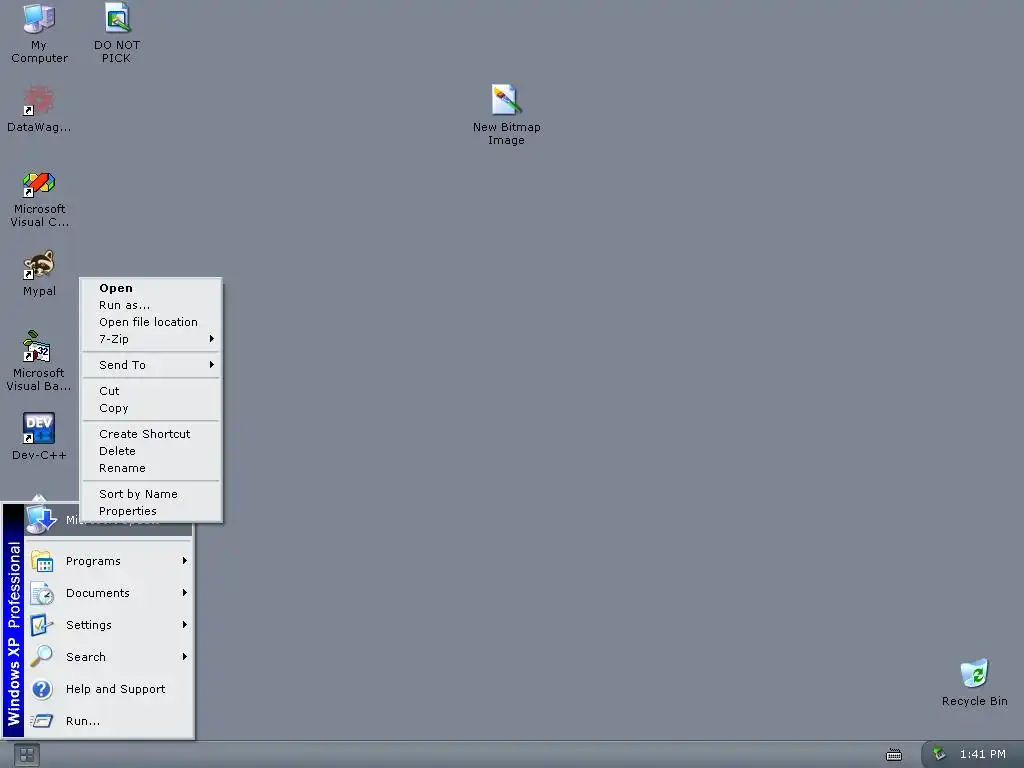Click the system tray icon beside the clock

pyautogui.click(x=939, y=754)
